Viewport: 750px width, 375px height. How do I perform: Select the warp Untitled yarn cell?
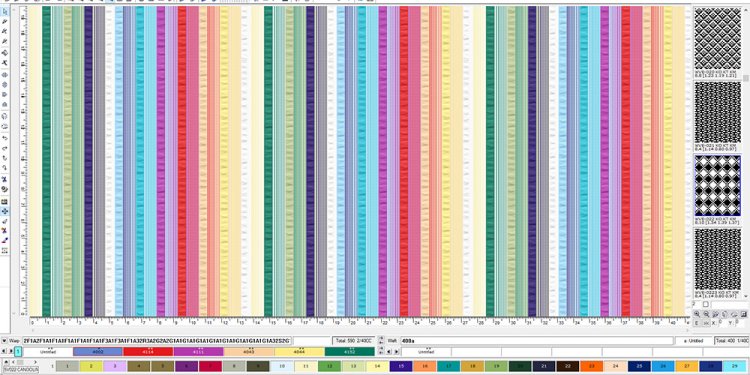48,352
